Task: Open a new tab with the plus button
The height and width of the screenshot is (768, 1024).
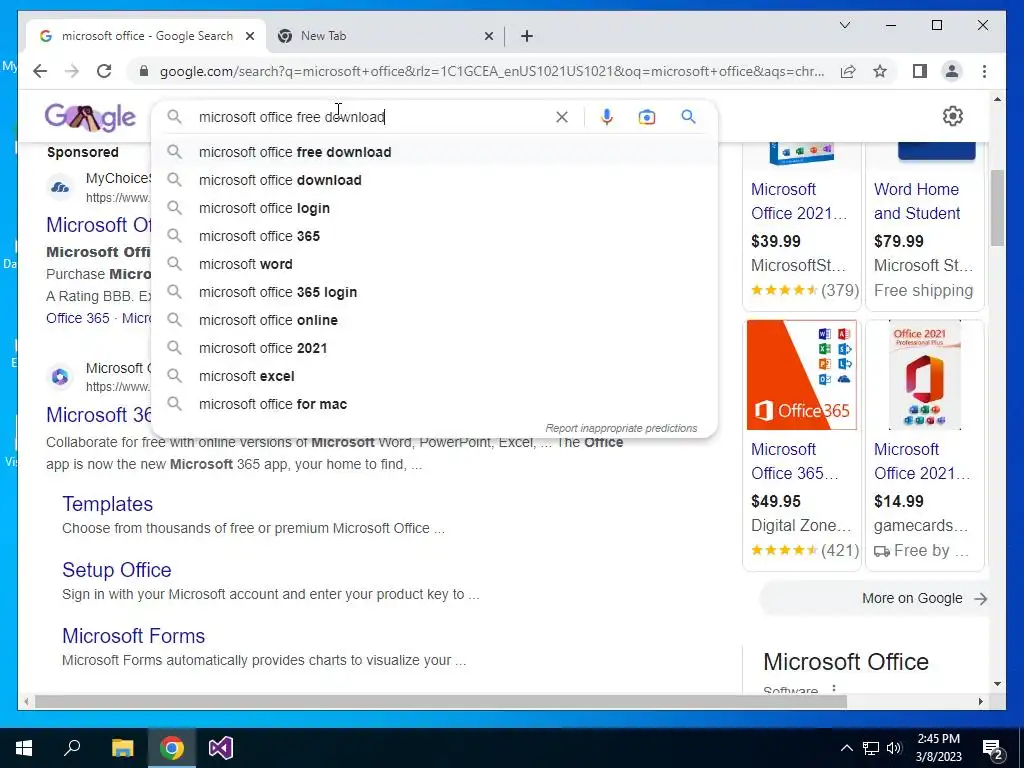Action: coord(527,36)
